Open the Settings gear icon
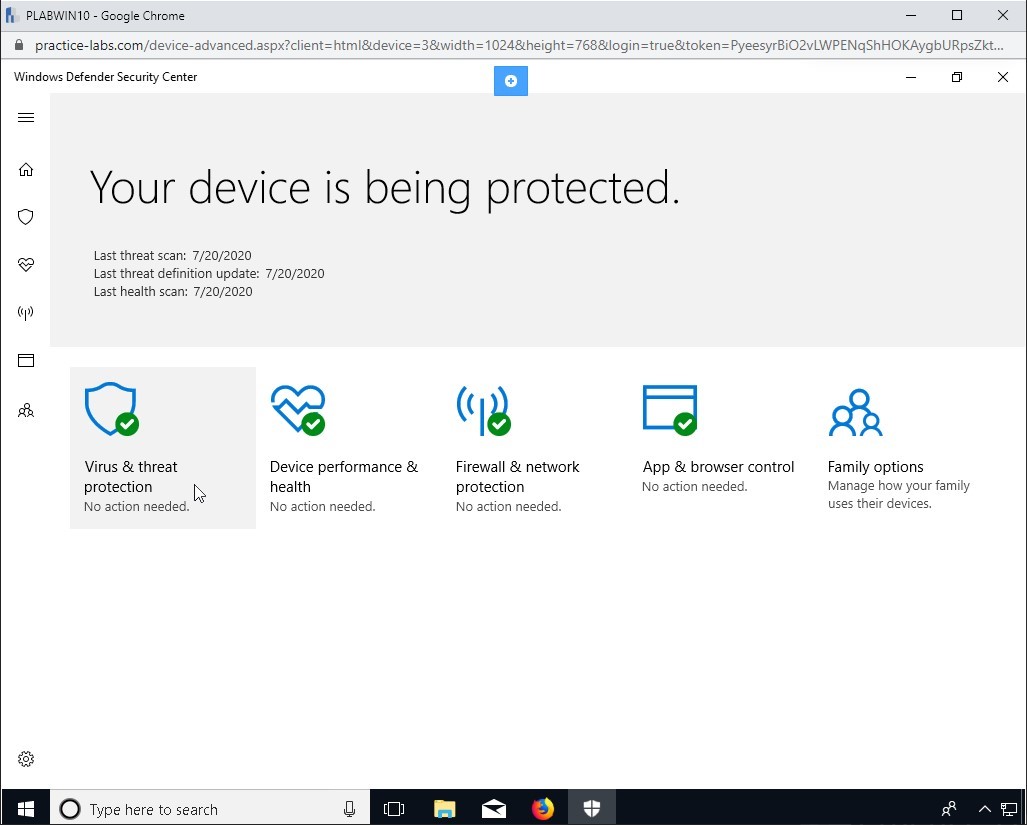Screen dimensions: 1027x825 (x=26, y=759)
